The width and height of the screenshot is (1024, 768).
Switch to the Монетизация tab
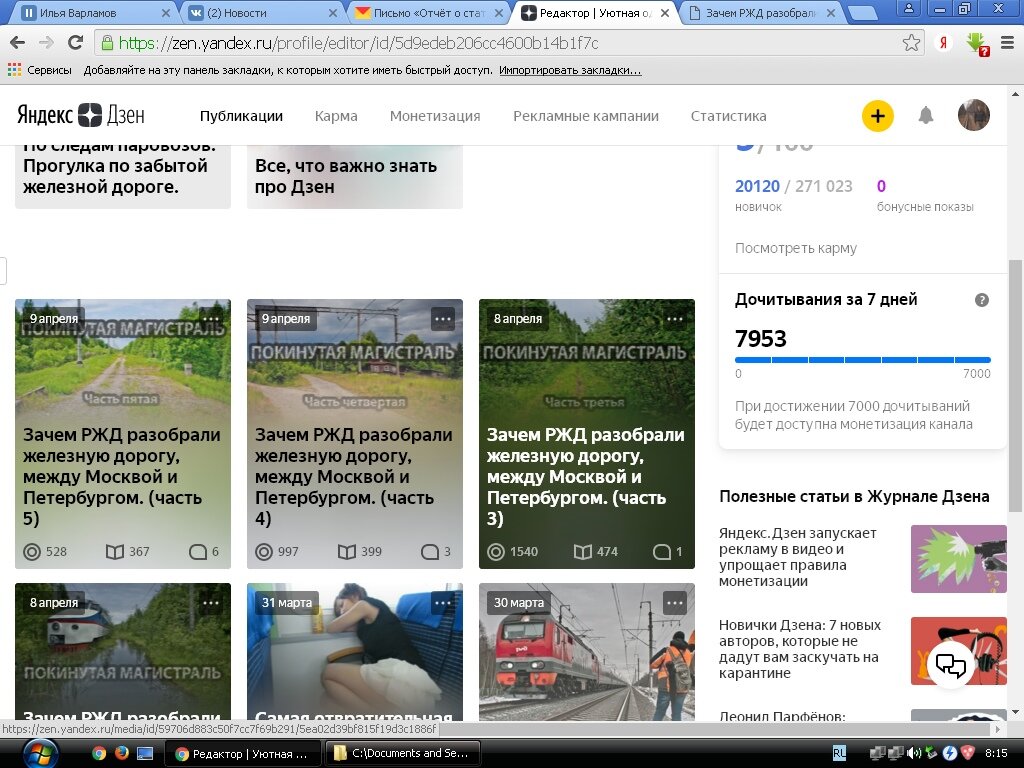click(x=435, y=116)
